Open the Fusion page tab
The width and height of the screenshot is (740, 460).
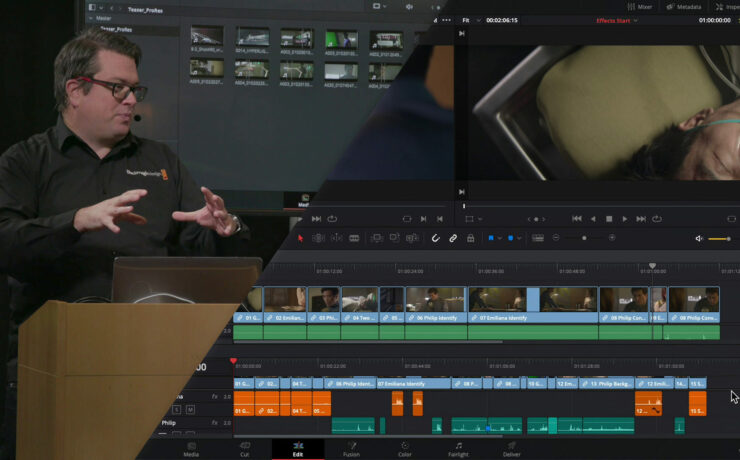(x=352, y=449)
